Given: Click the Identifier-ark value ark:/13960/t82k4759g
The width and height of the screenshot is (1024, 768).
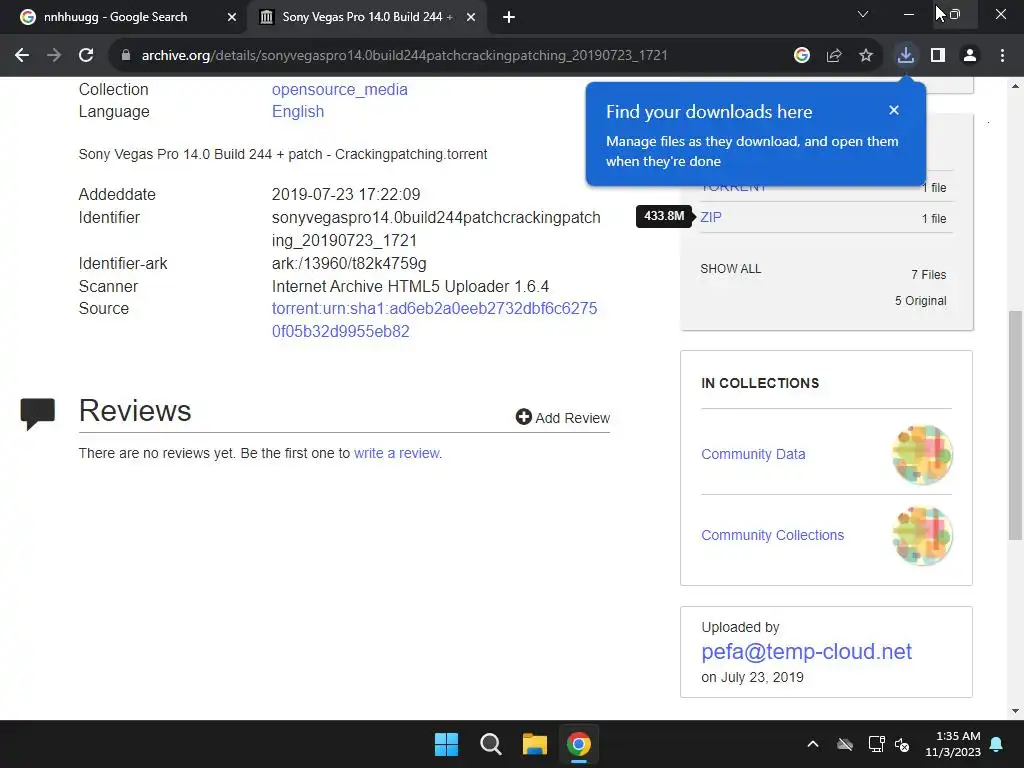Looking at the screenshot, I should coord(349,264).
